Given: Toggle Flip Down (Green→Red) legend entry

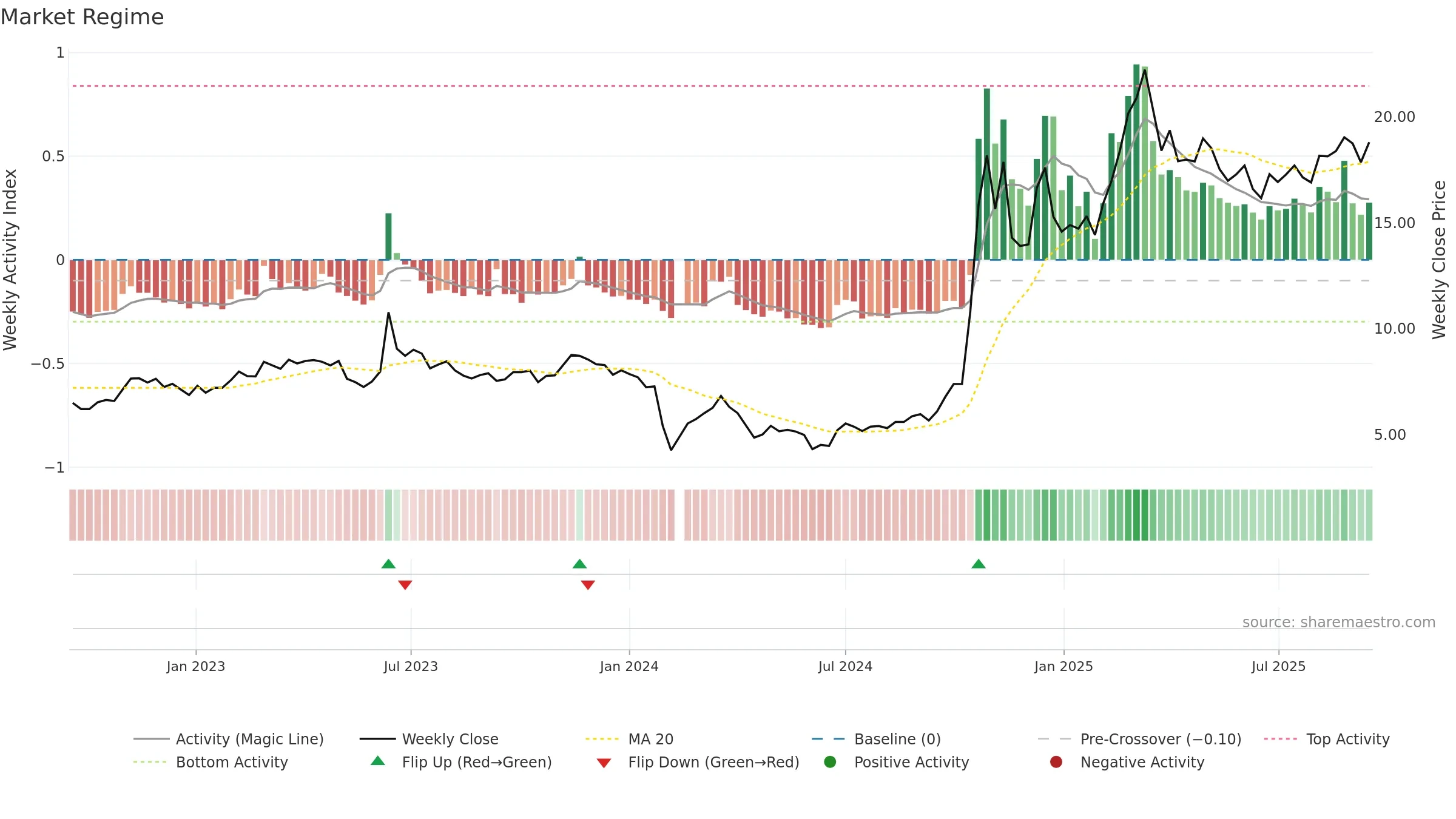Looking at the screenshot, I should (x=698, y=762).
